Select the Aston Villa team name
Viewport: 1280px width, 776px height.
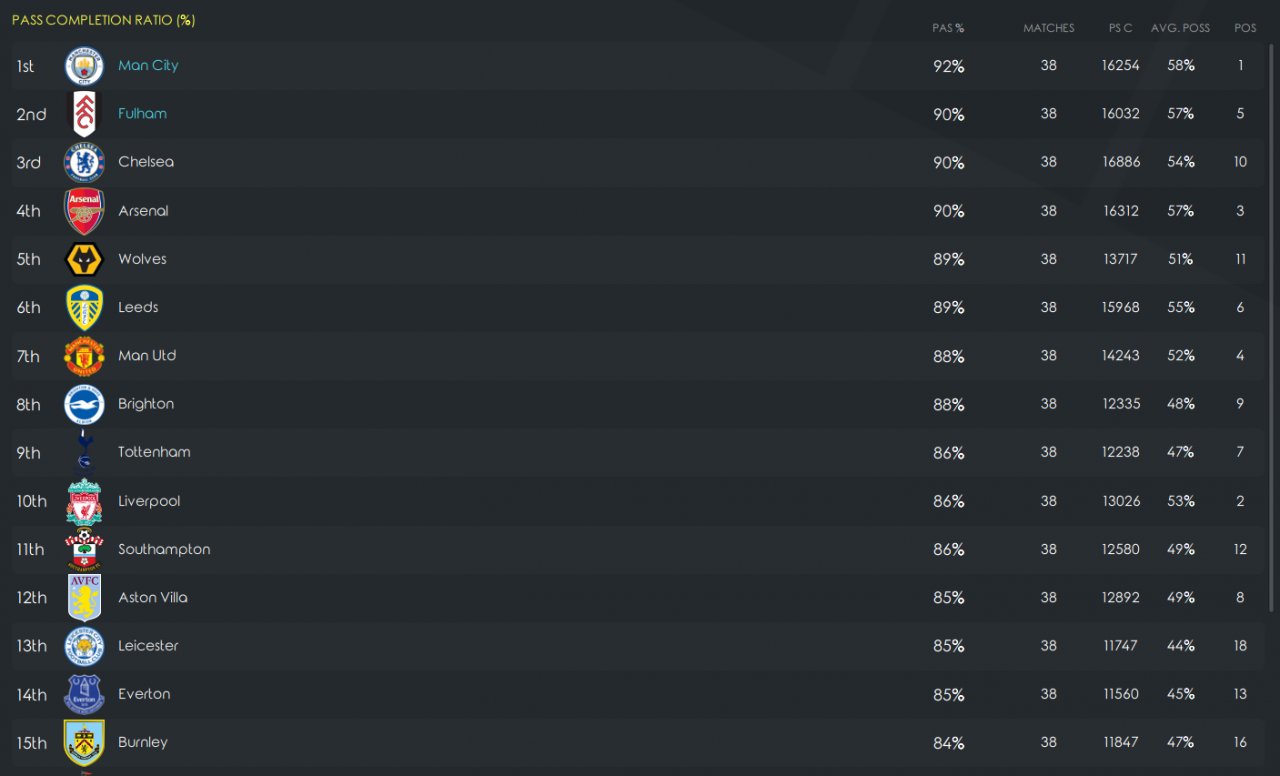(152, 597)
